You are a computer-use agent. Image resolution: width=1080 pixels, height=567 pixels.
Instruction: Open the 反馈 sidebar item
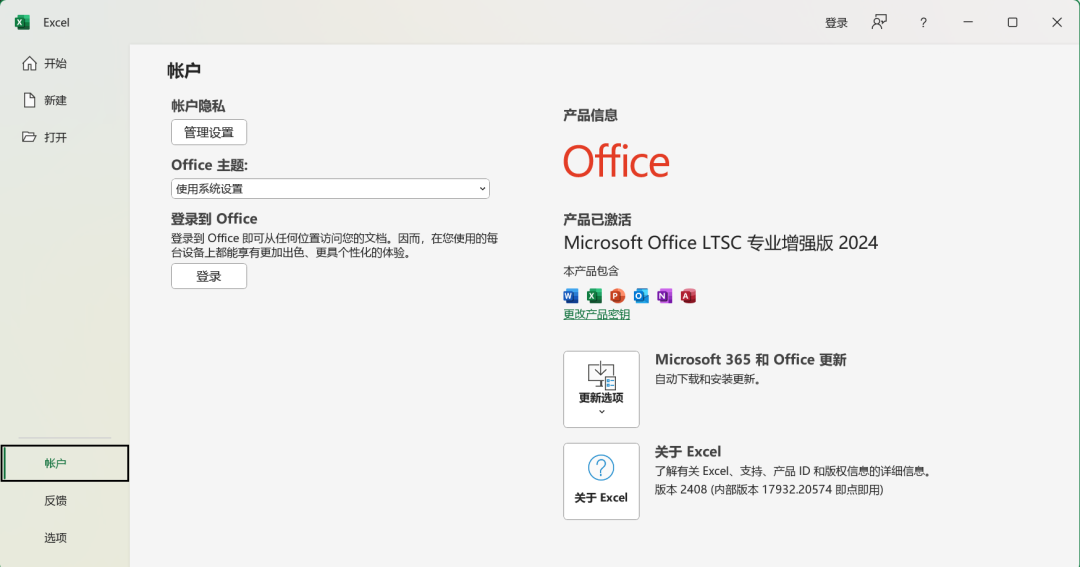pyautogui.click(x=65, y=500)
